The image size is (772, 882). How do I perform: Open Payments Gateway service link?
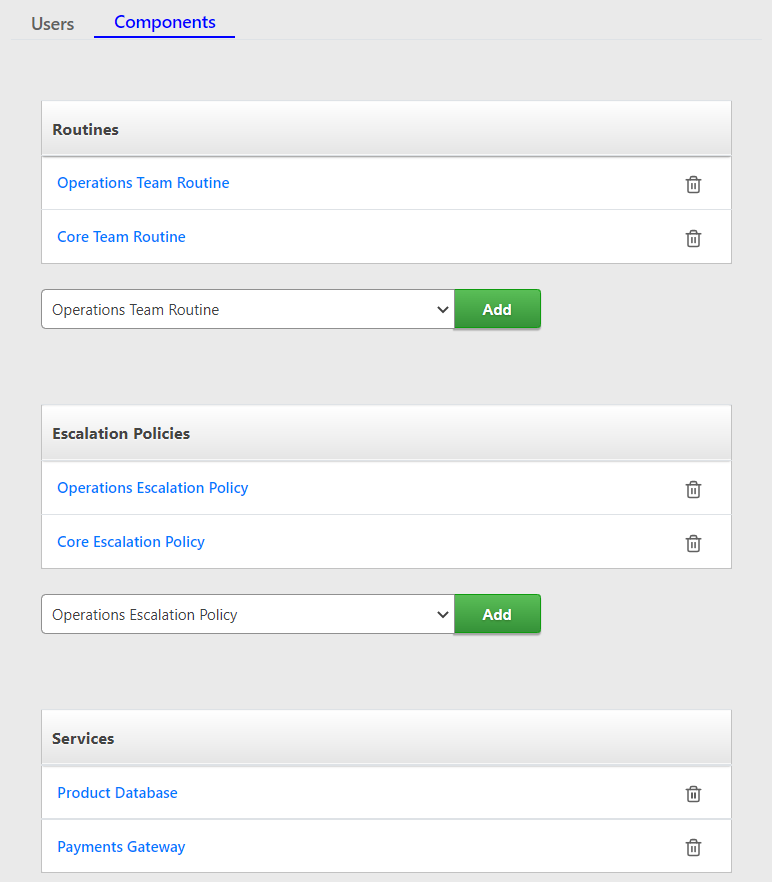[x=122, y=847]
